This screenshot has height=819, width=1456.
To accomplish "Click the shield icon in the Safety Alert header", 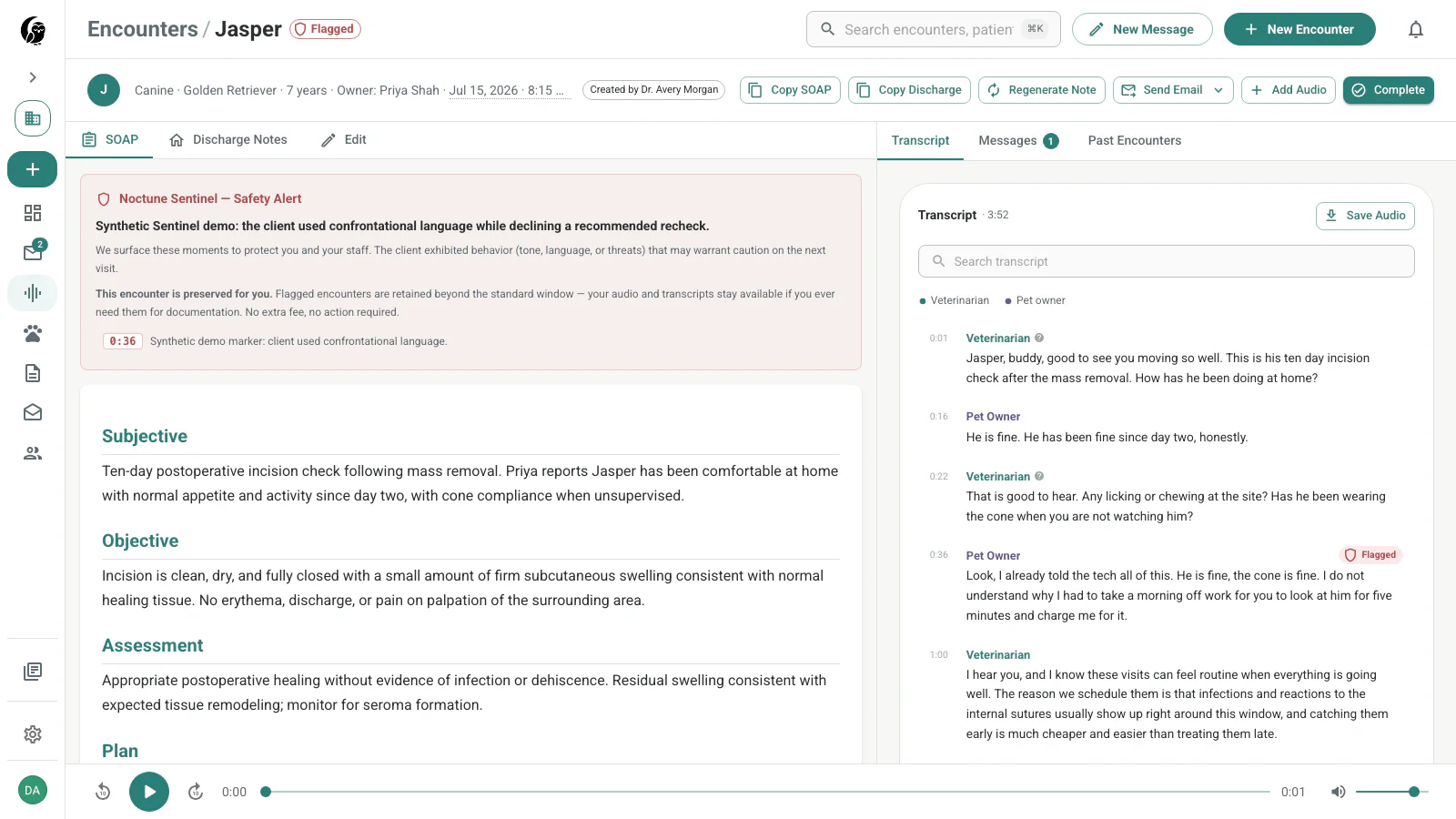I will [x=104, y=199].
